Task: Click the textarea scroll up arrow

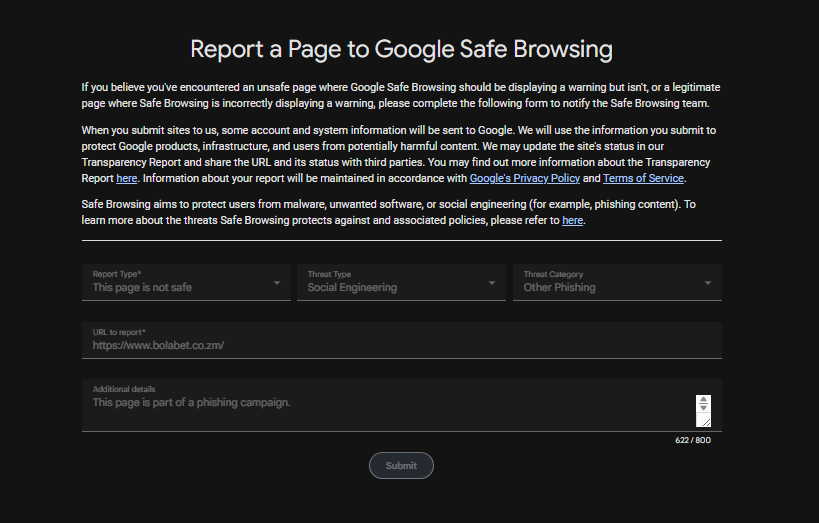Action: tap(703, 400)
